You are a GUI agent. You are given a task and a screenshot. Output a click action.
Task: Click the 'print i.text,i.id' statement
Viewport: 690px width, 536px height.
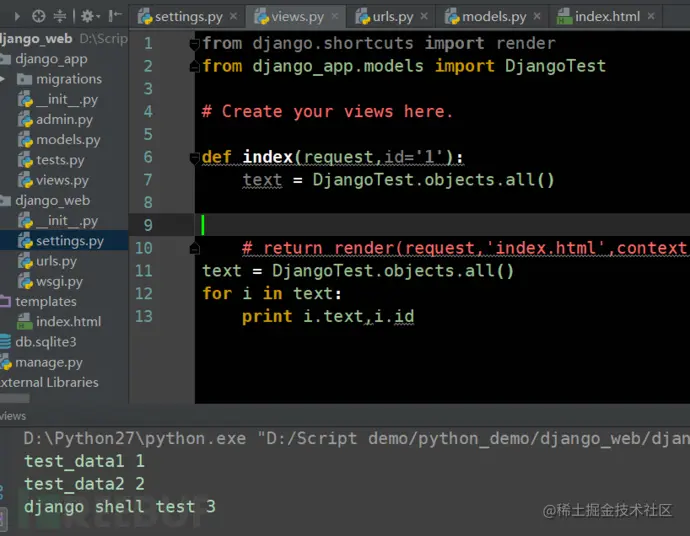[x=328, y=316]
